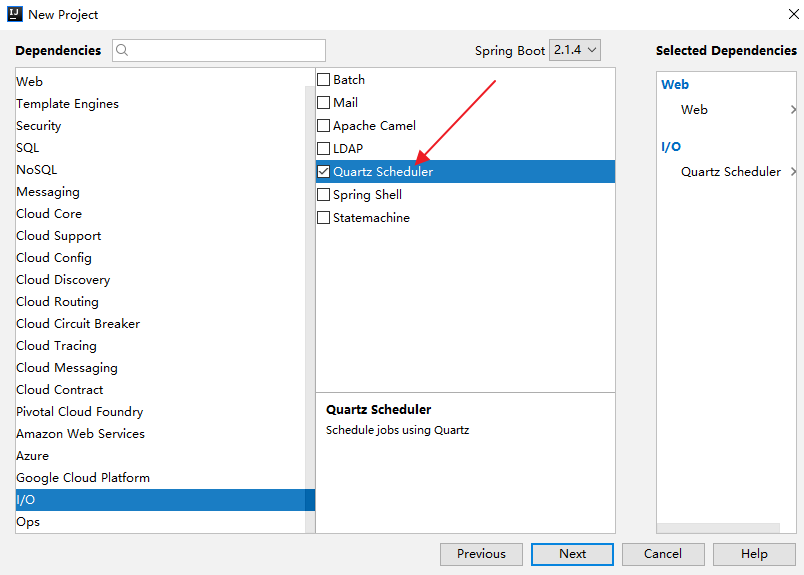Click the Spring Shell dependency label
The width and height of the screenshot is (804, 575).
point(367,195)
